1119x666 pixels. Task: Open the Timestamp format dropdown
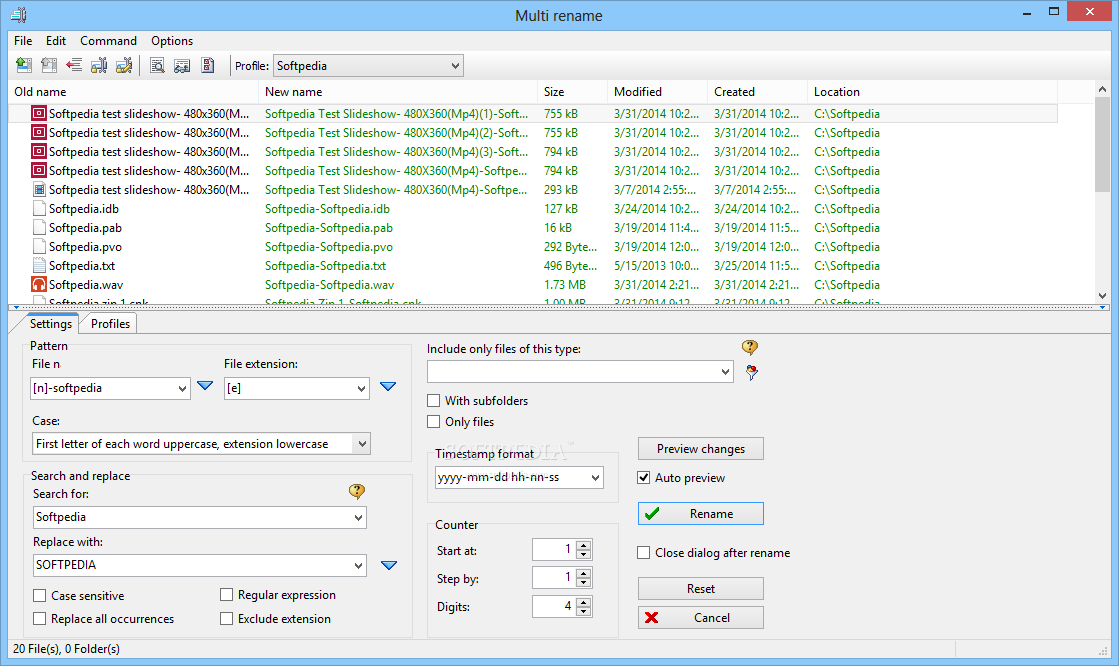[x=595, y=478]
